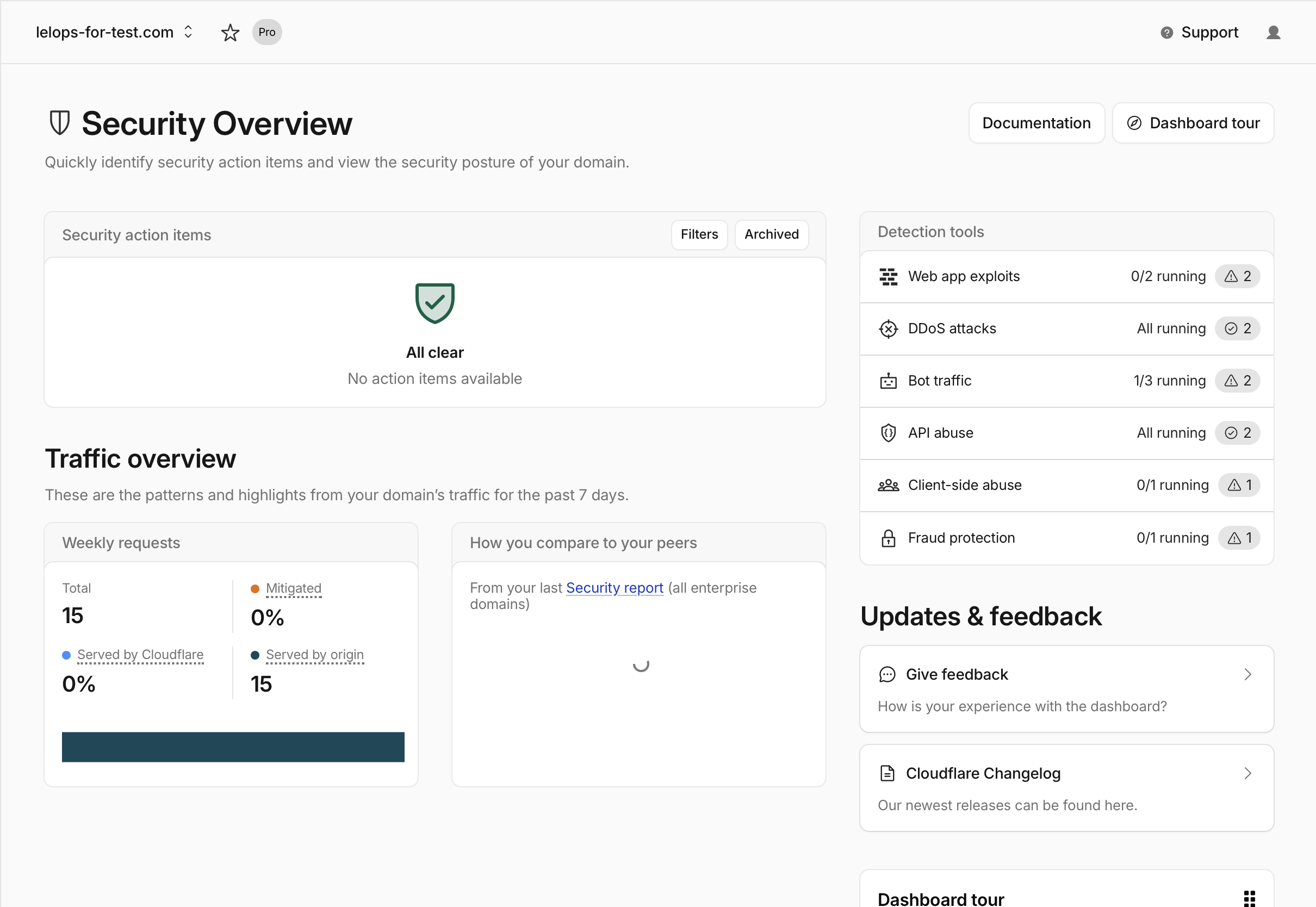This screenshot has width=1316, height=907.
Task: Click 'How you compare to your peers' header
Action: pos(638,543)
